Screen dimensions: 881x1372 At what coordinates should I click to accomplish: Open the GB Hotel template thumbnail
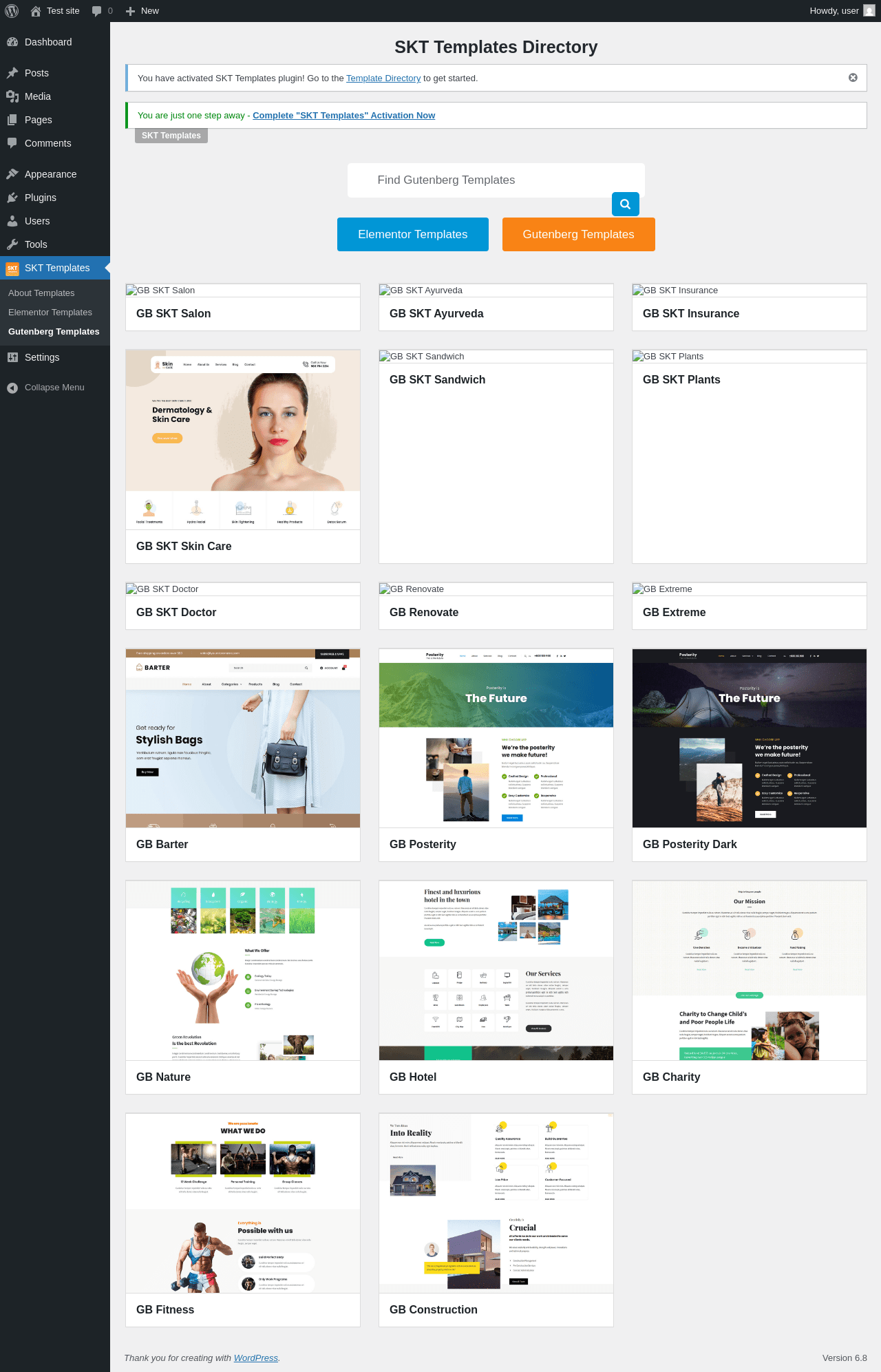[496, 971]
